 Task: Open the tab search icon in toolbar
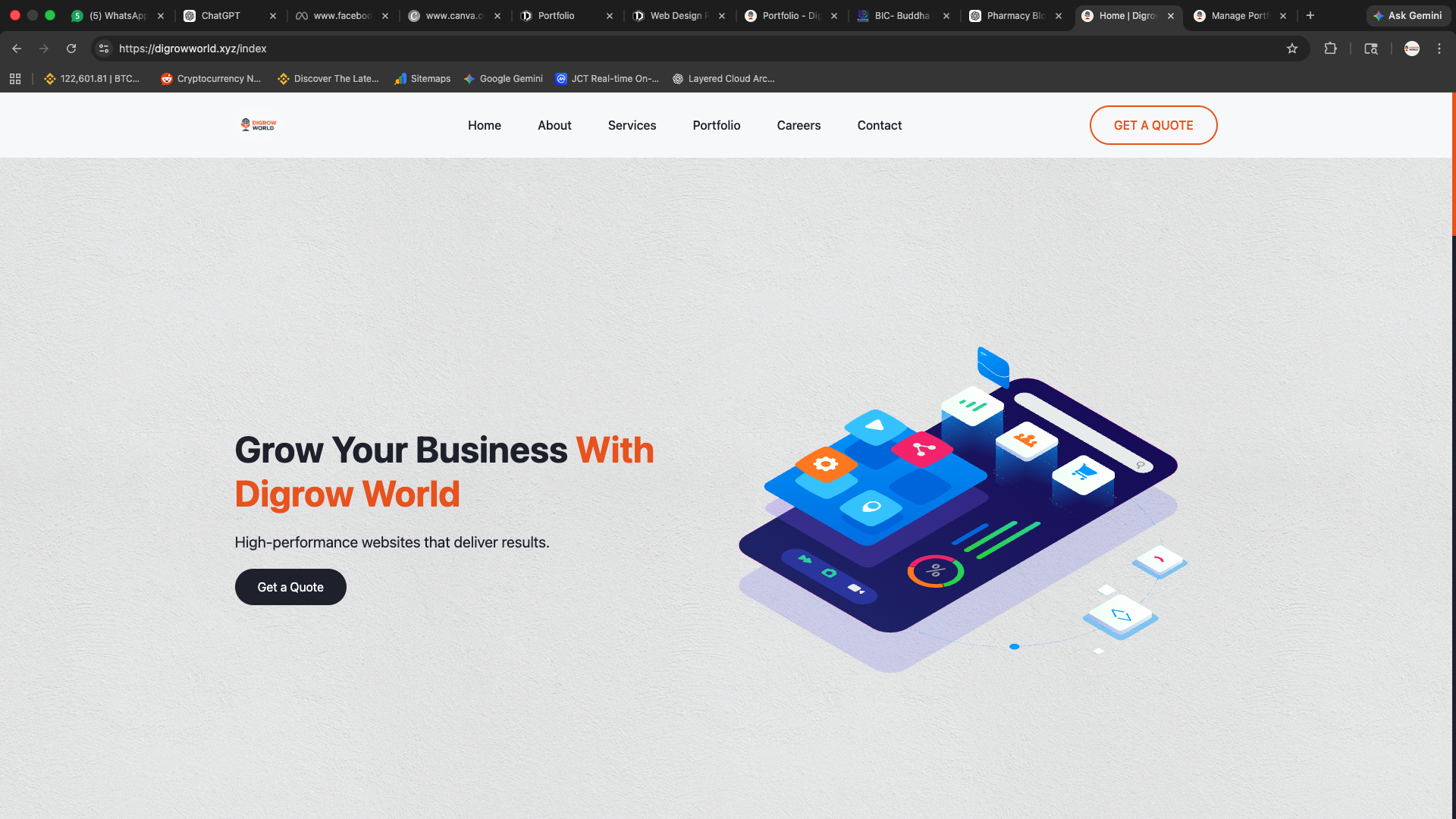coord(1371,49)
